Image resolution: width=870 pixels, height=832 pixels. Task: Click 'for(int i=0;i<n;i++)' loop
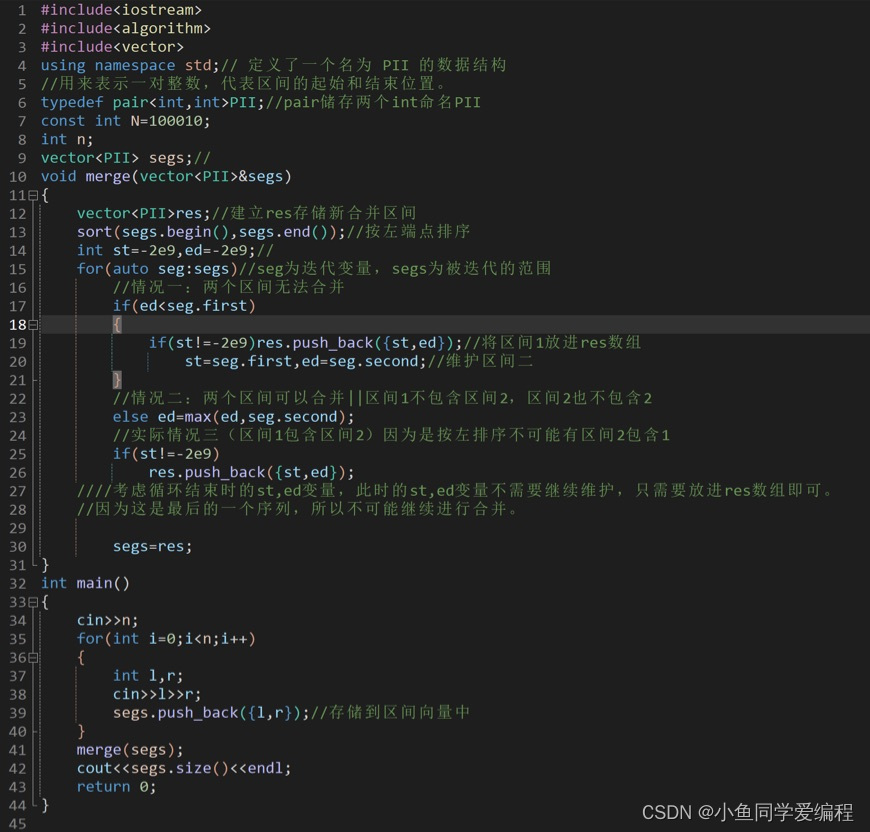tap(166, 639)
